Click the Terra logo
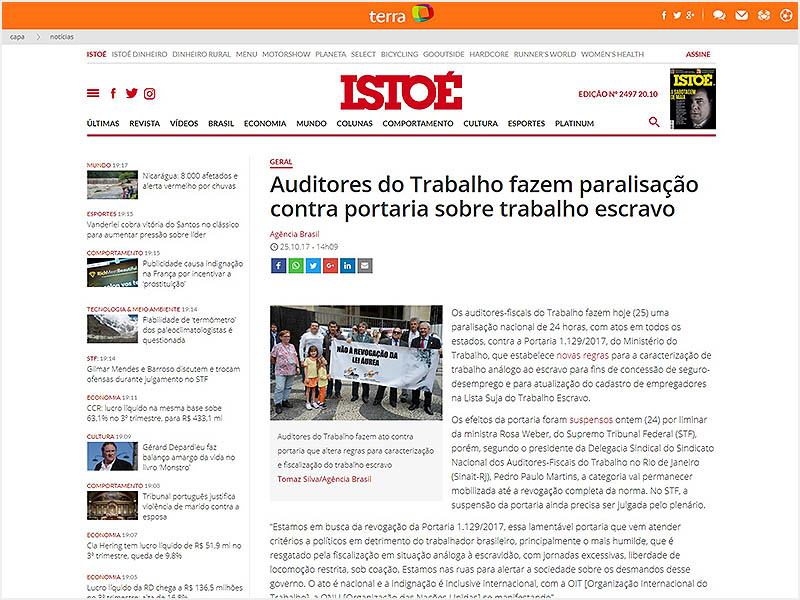The image size is (800, 600). tap(402, 15)
